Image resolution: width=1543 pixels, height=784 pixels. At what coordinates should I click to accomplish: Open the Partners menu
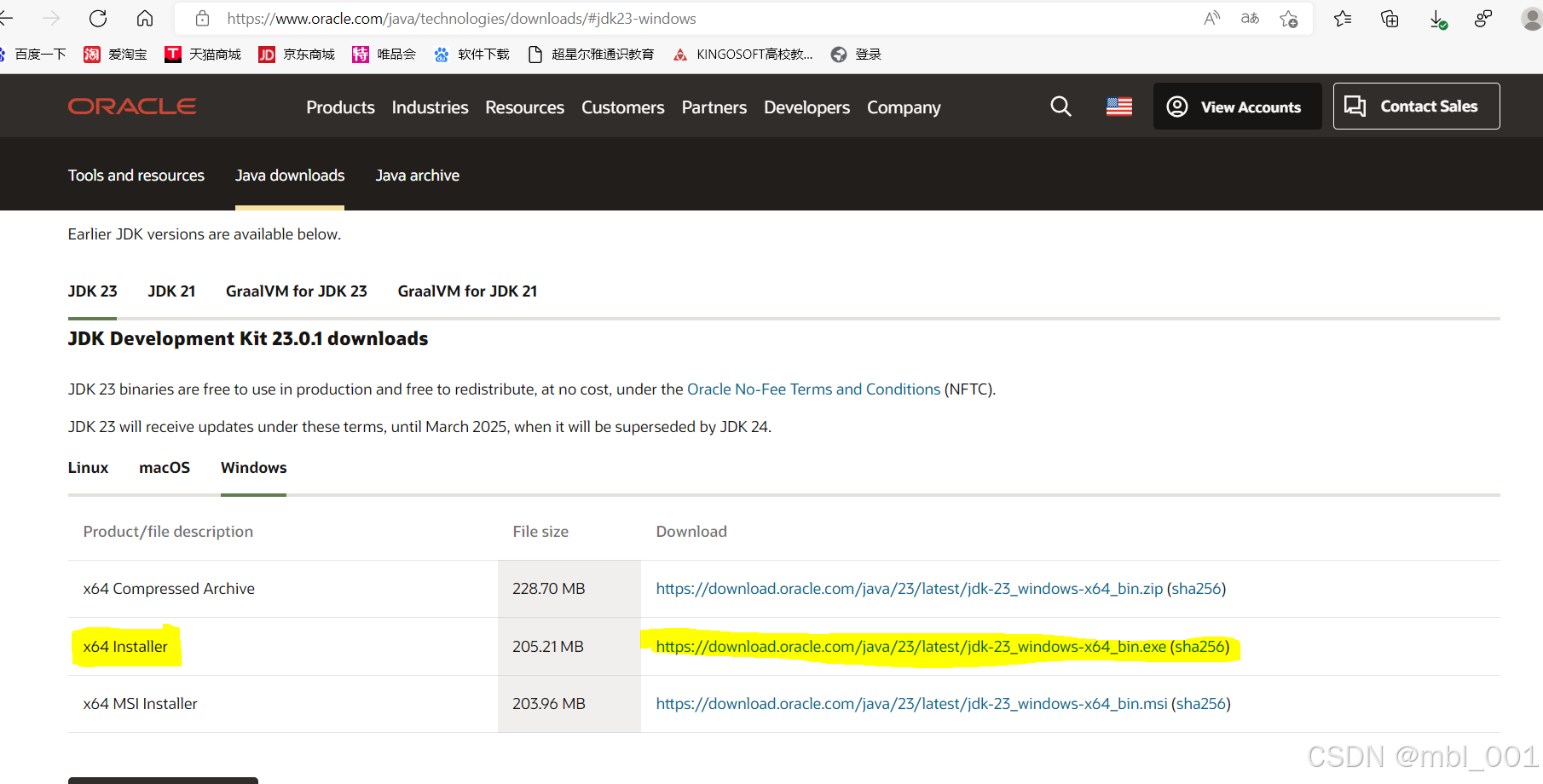[x=714, y=107]
